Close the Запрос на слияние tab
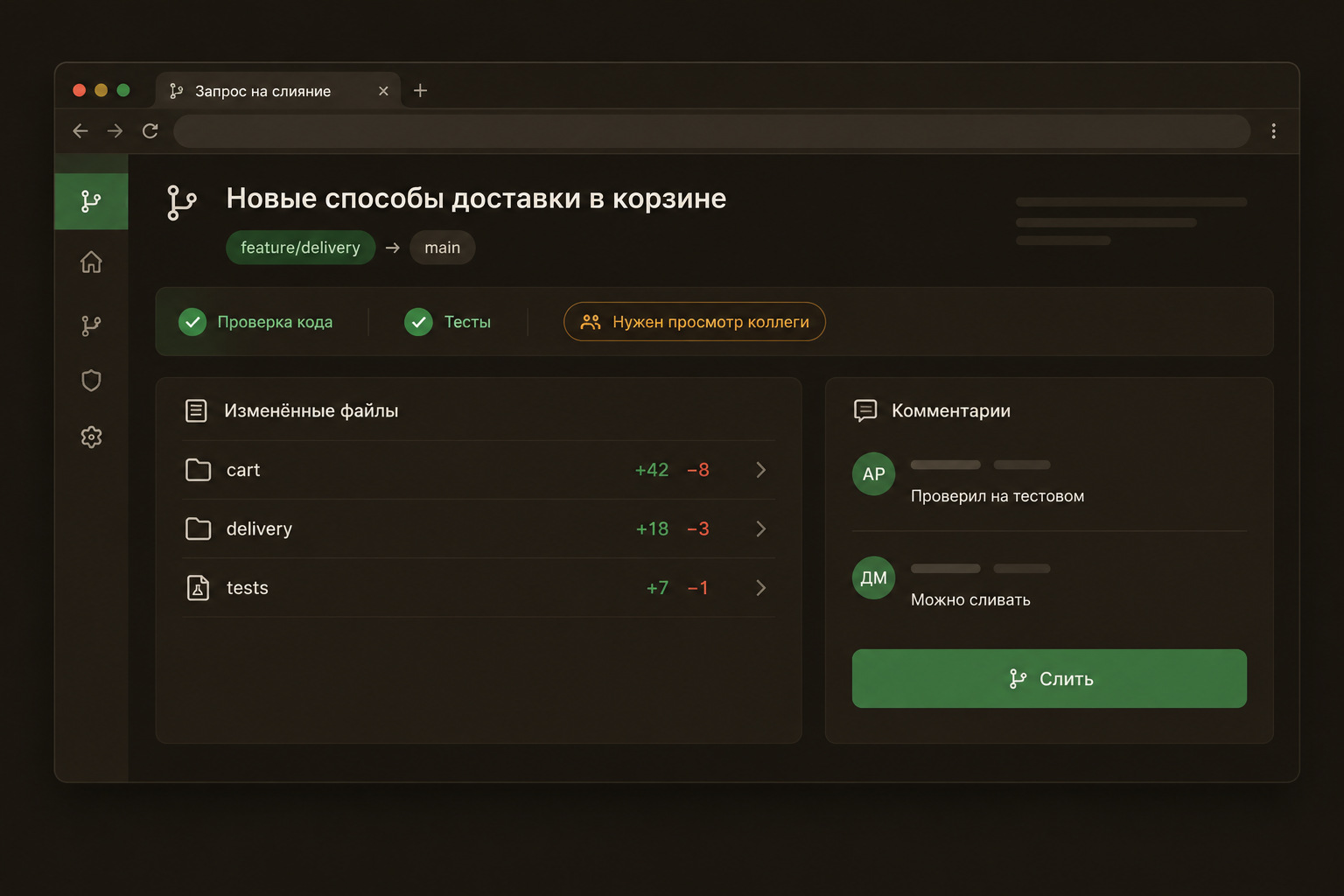This screenshot has width=1344, height=896. point(383,91)
